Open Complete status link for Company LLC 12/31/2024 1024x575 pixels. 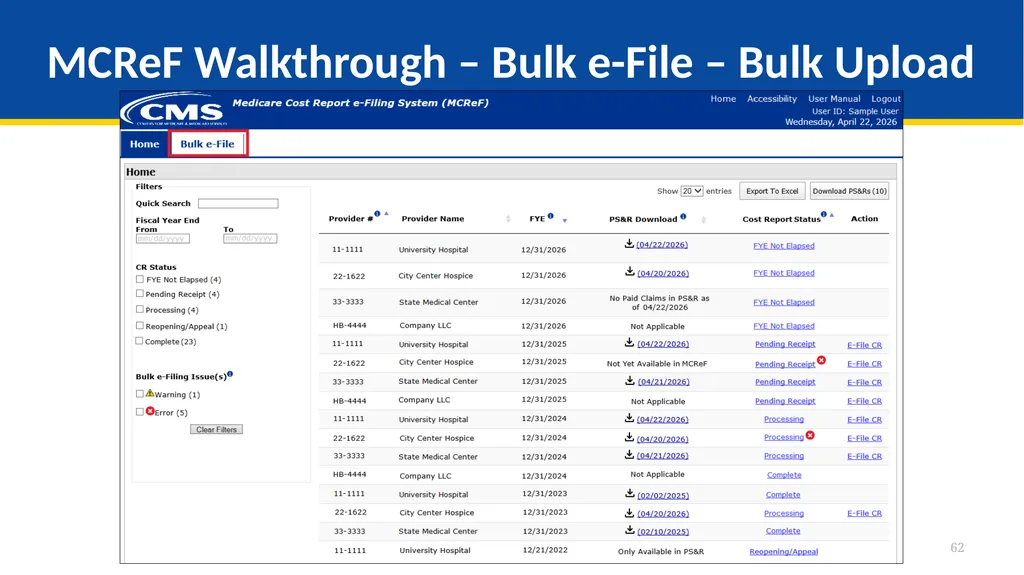click(x=784, y=475)
